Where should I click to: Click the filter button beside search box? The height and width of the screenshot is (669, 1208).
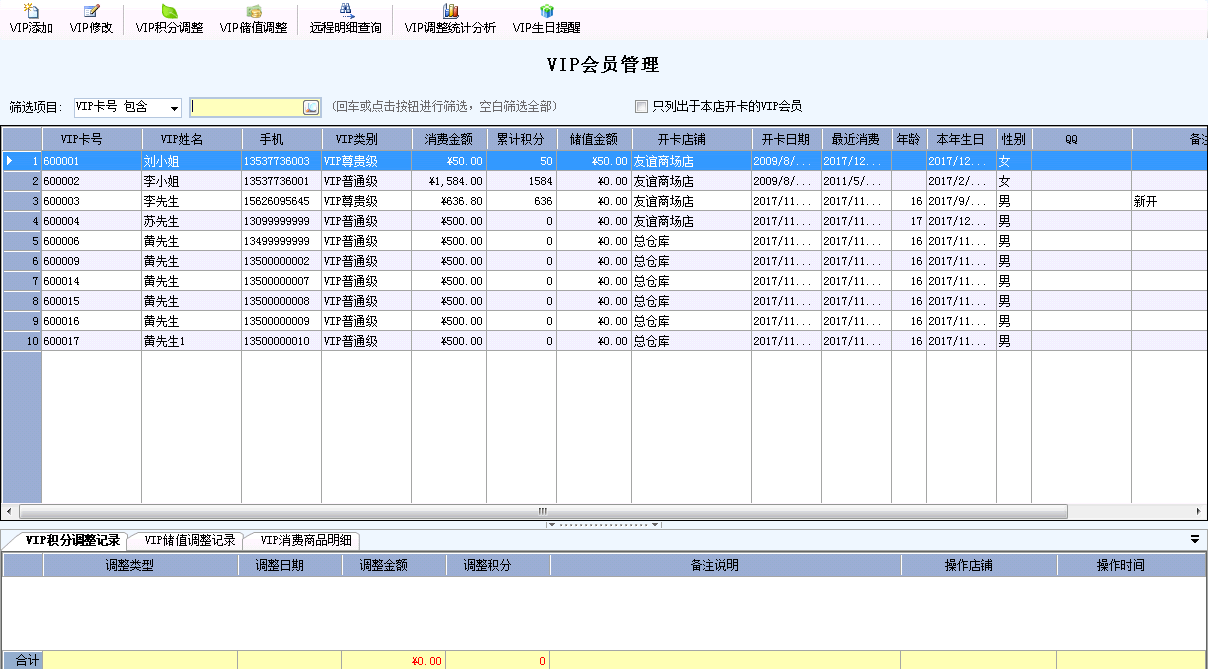311,107
